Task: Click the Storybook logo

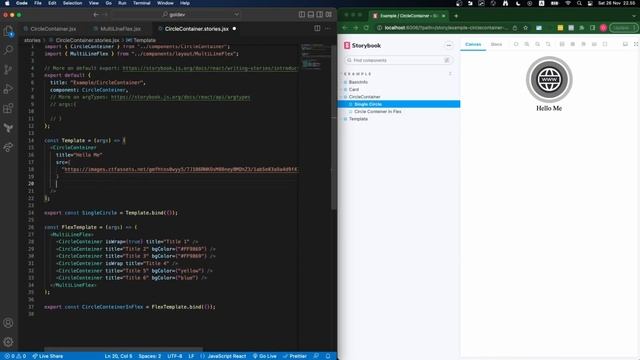Action: point(362,45)
